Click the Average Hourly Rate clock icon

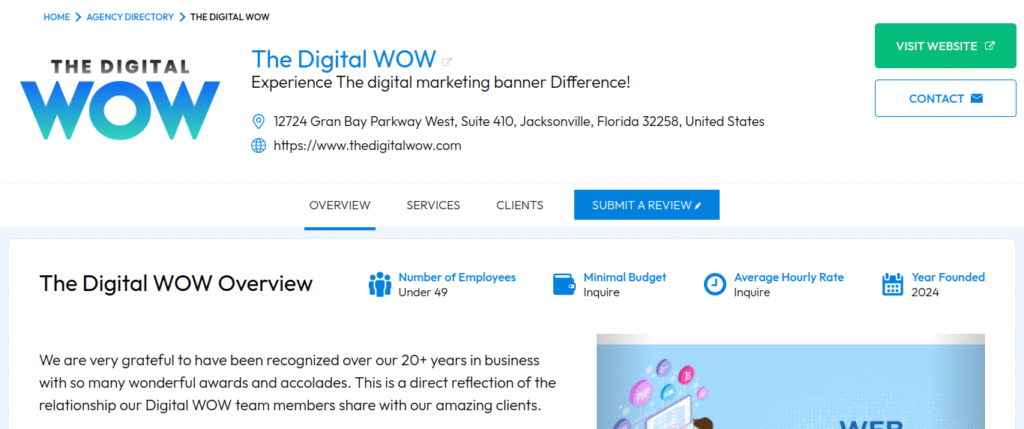(714, 284)
